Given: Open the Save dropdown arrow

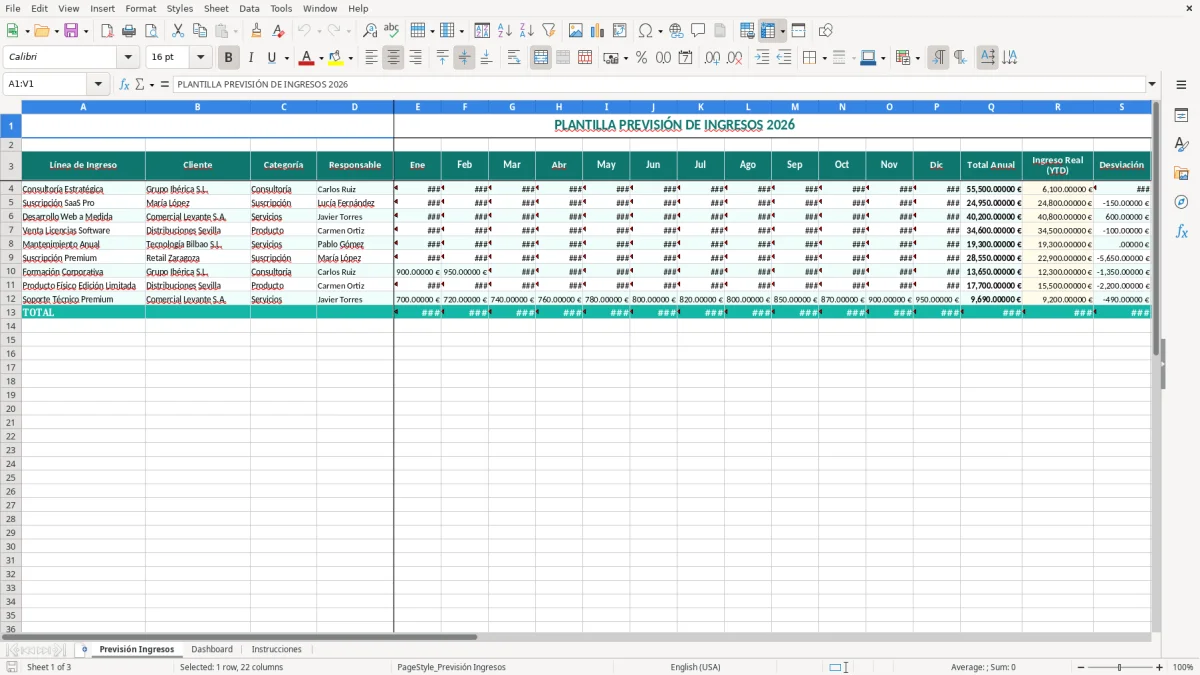Looking at the screenshot, I should 85,31.
